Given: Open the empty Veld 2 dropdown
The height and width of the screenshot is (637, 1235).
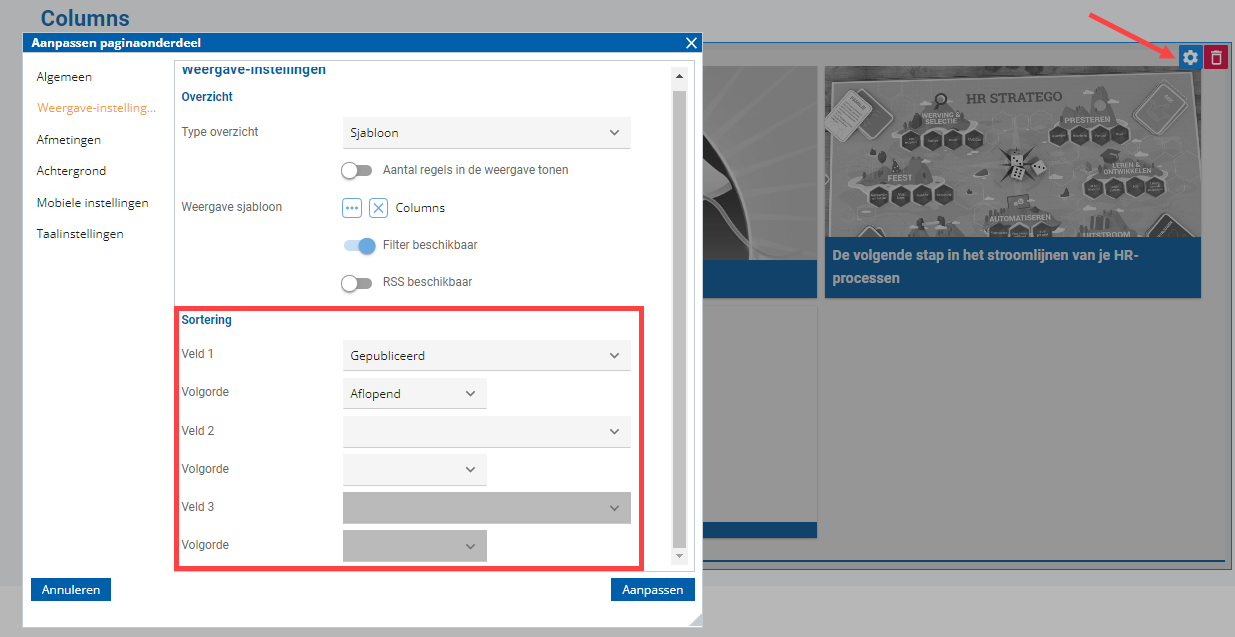Looking at the screenshot, I should coord(487,432).
